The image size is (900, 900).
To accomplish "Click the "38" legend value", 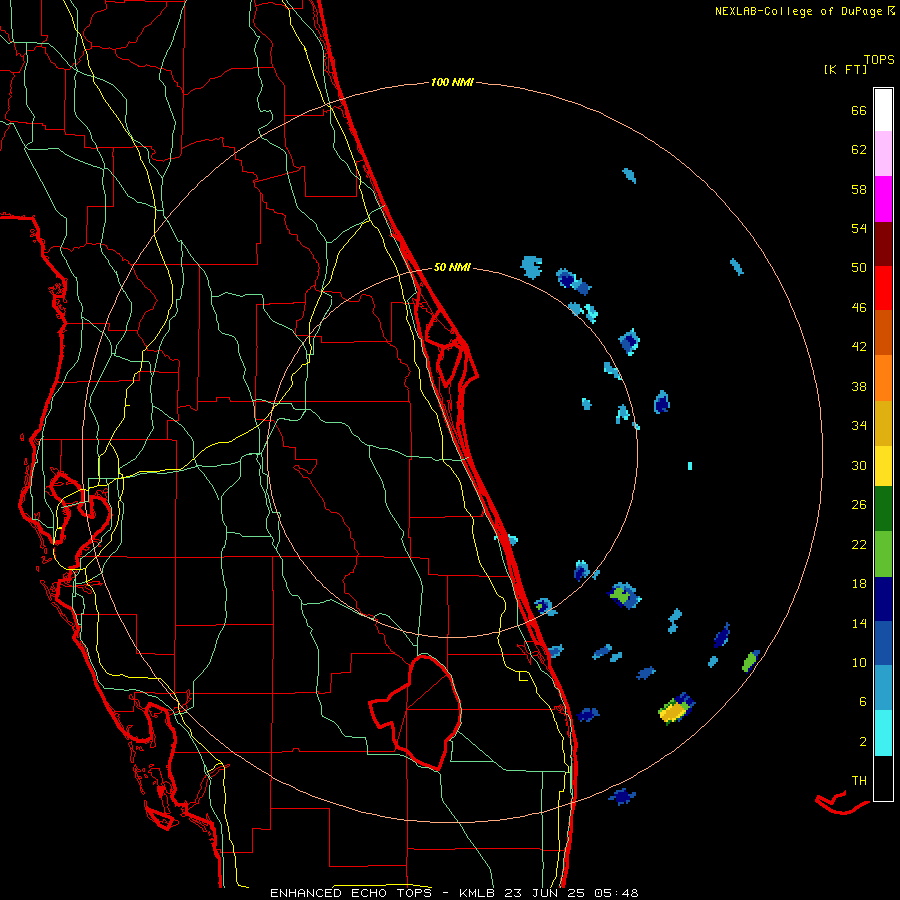I will [x=859, y=386].
